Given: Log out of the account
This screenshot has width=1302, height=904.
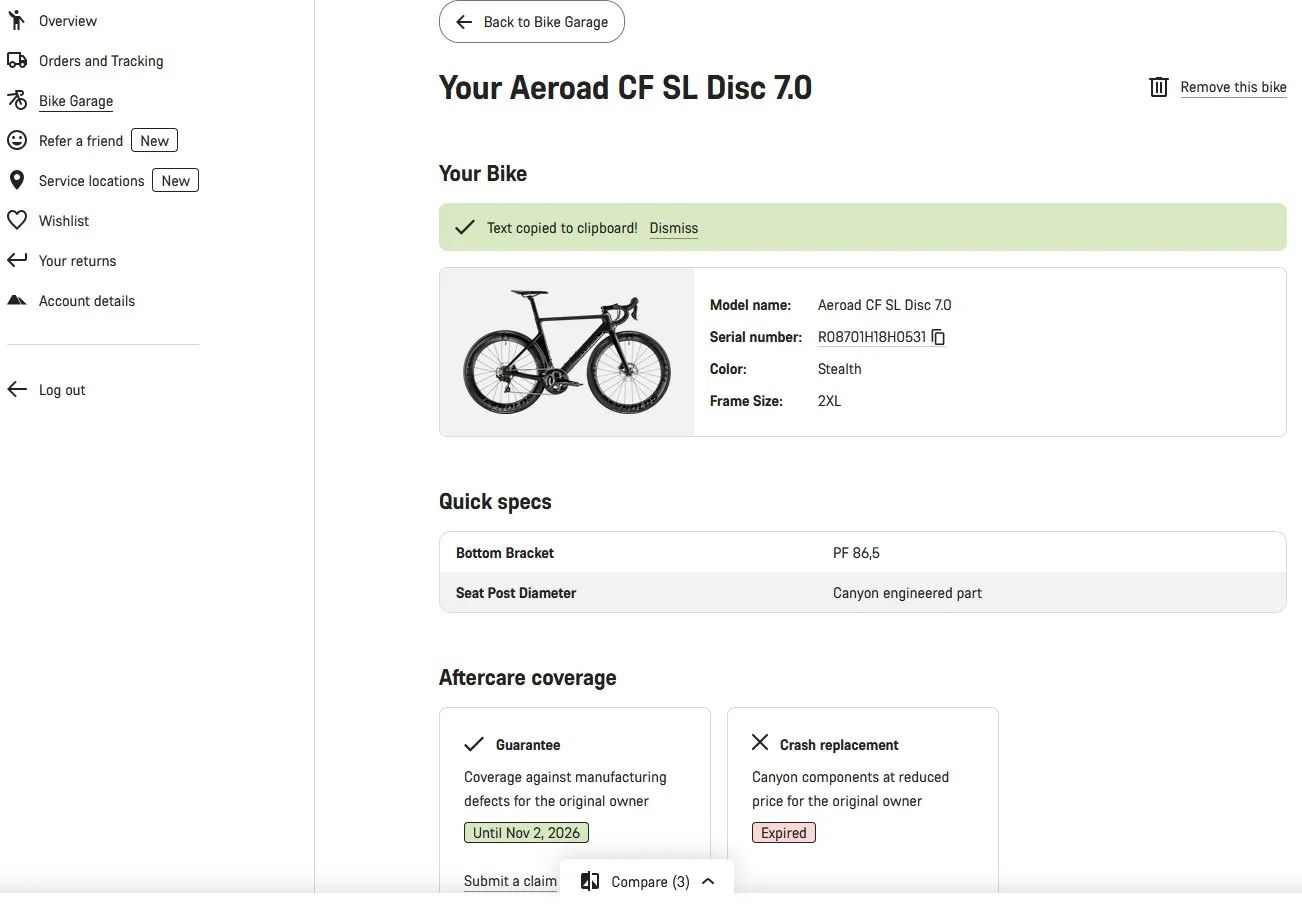Looking at the screenshot, I should point(61,390).
